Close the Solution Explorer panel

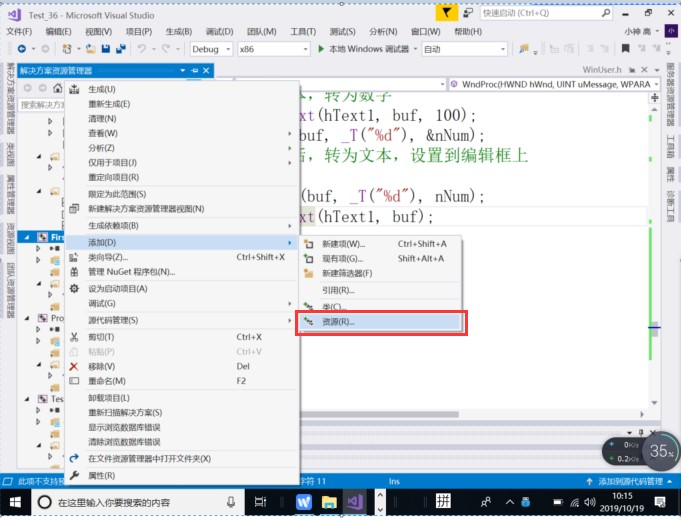click(206, 70)
